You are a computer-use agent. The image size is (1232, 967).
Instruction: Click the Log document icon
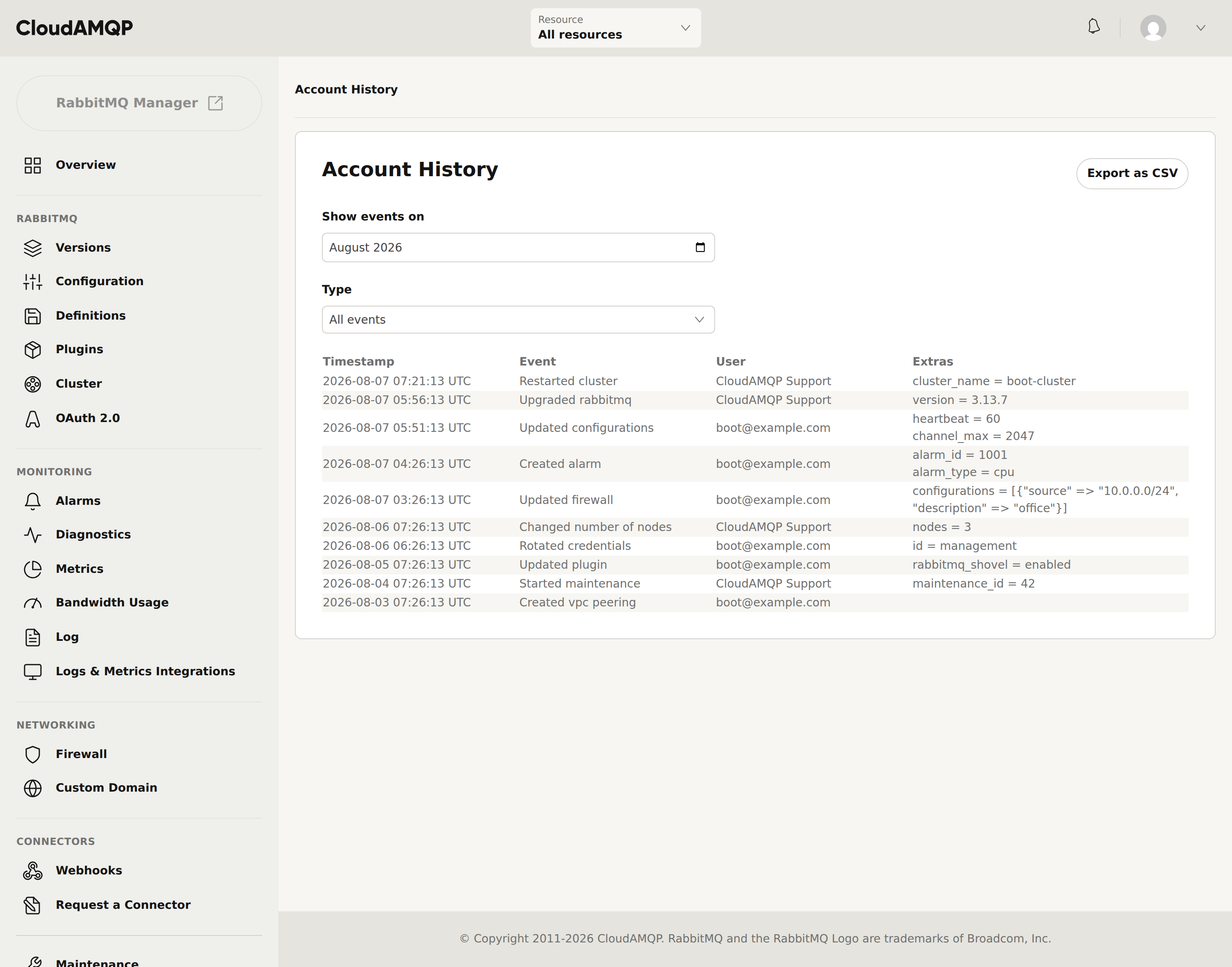[x=33, y=637]
